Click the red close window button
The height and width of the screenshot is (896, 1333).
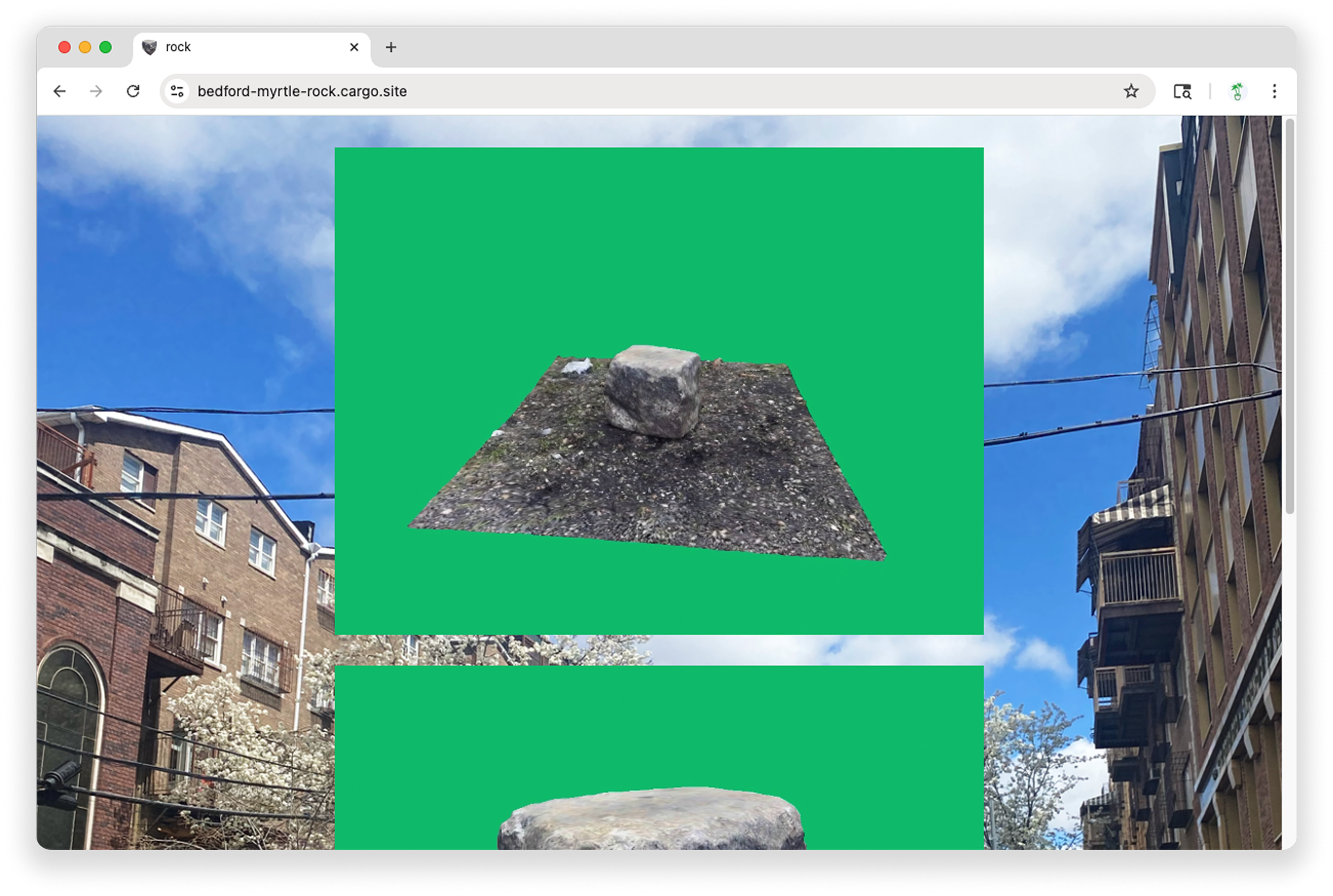[x=64, y=48]
